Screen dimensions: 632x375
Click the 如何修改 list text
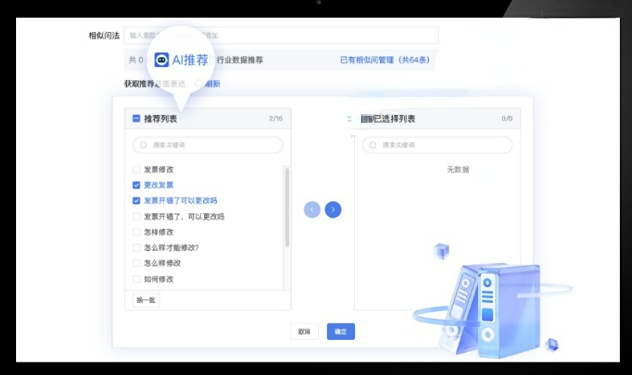coord(159,279)
